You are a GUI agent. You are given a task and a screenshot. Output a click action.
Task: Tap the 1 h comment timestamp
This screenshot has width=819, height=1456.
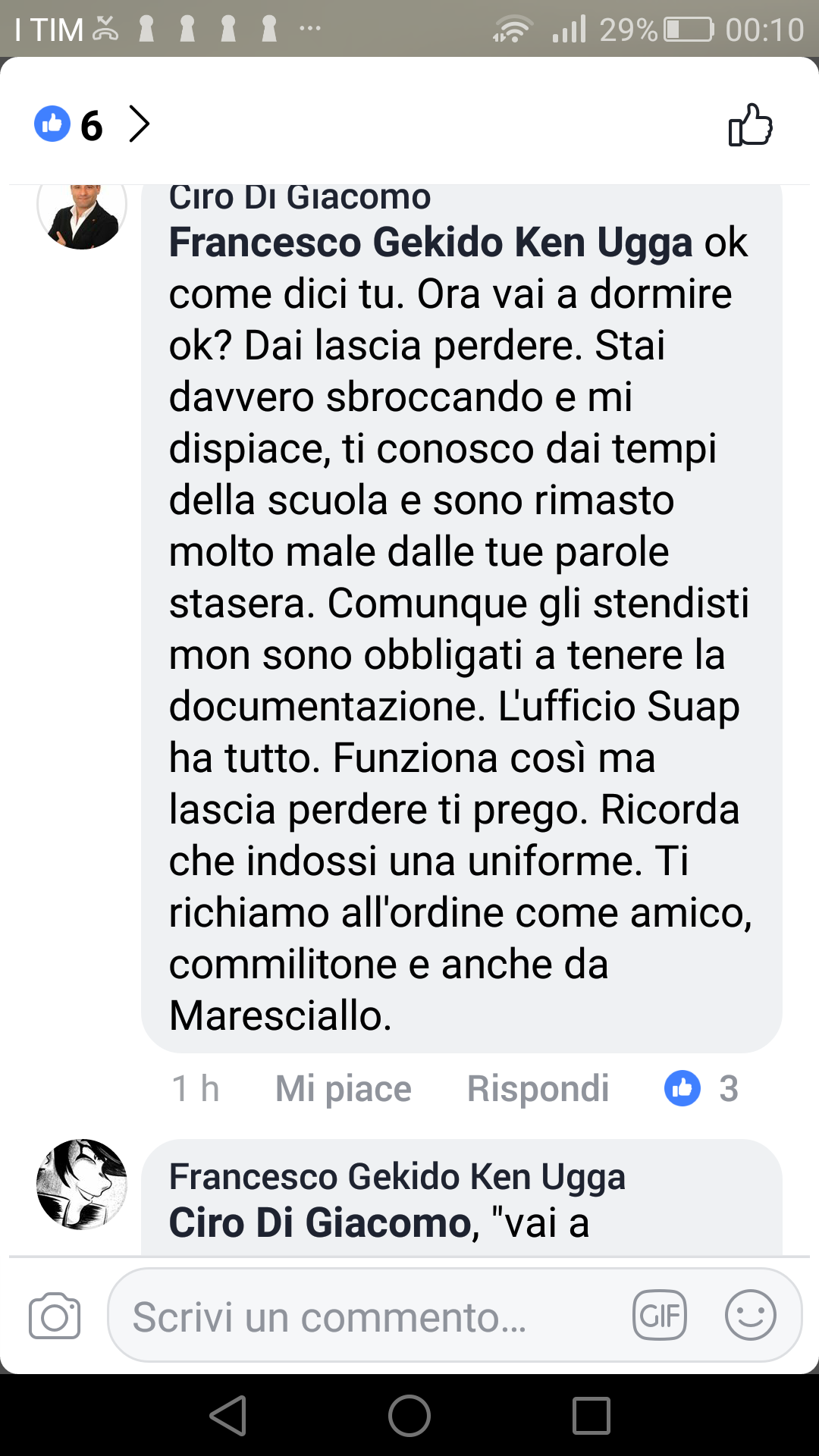coord(196,1088)
